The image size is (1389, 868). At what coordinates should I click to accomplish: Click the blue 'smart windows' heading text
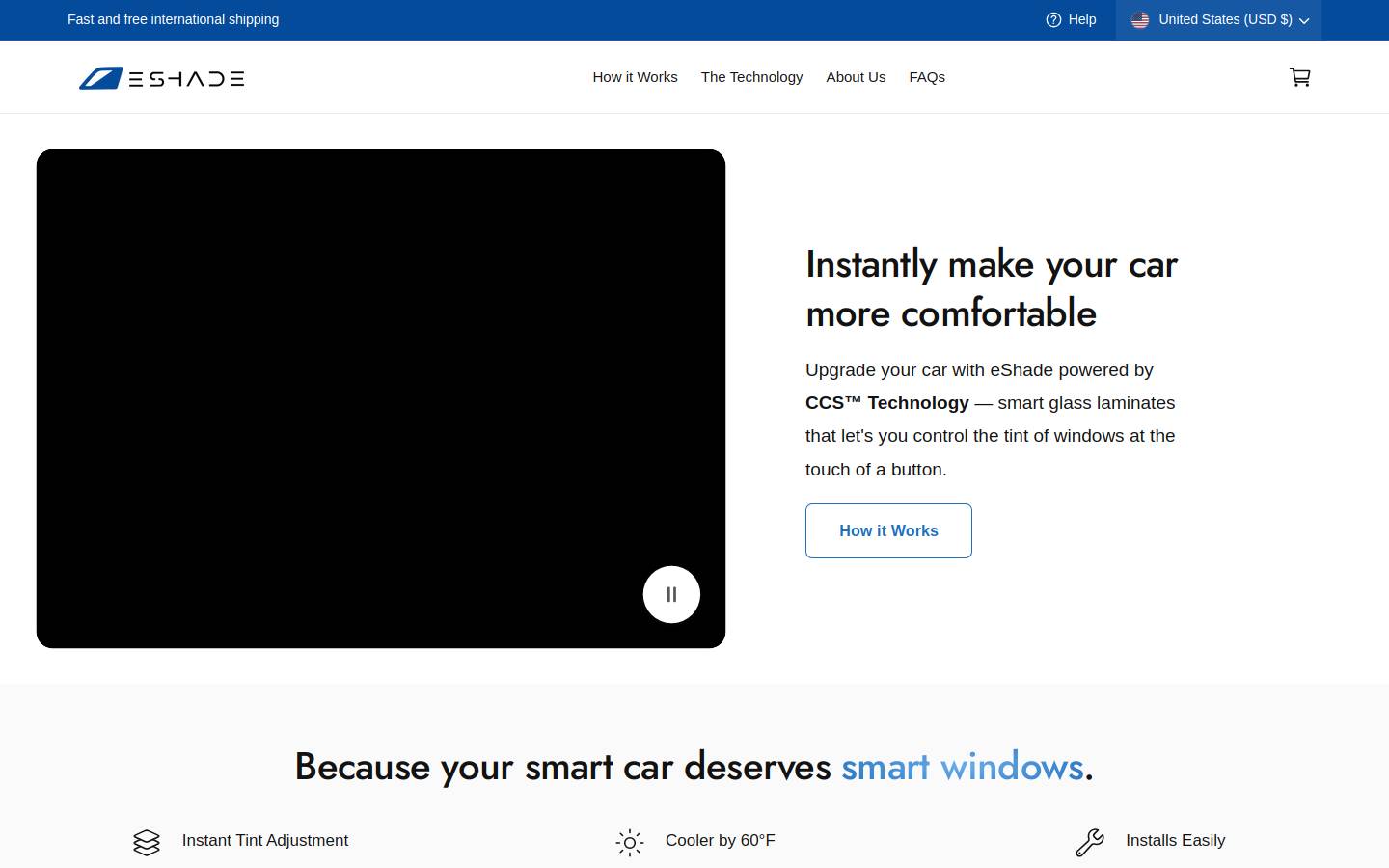(x=963, y=767)
